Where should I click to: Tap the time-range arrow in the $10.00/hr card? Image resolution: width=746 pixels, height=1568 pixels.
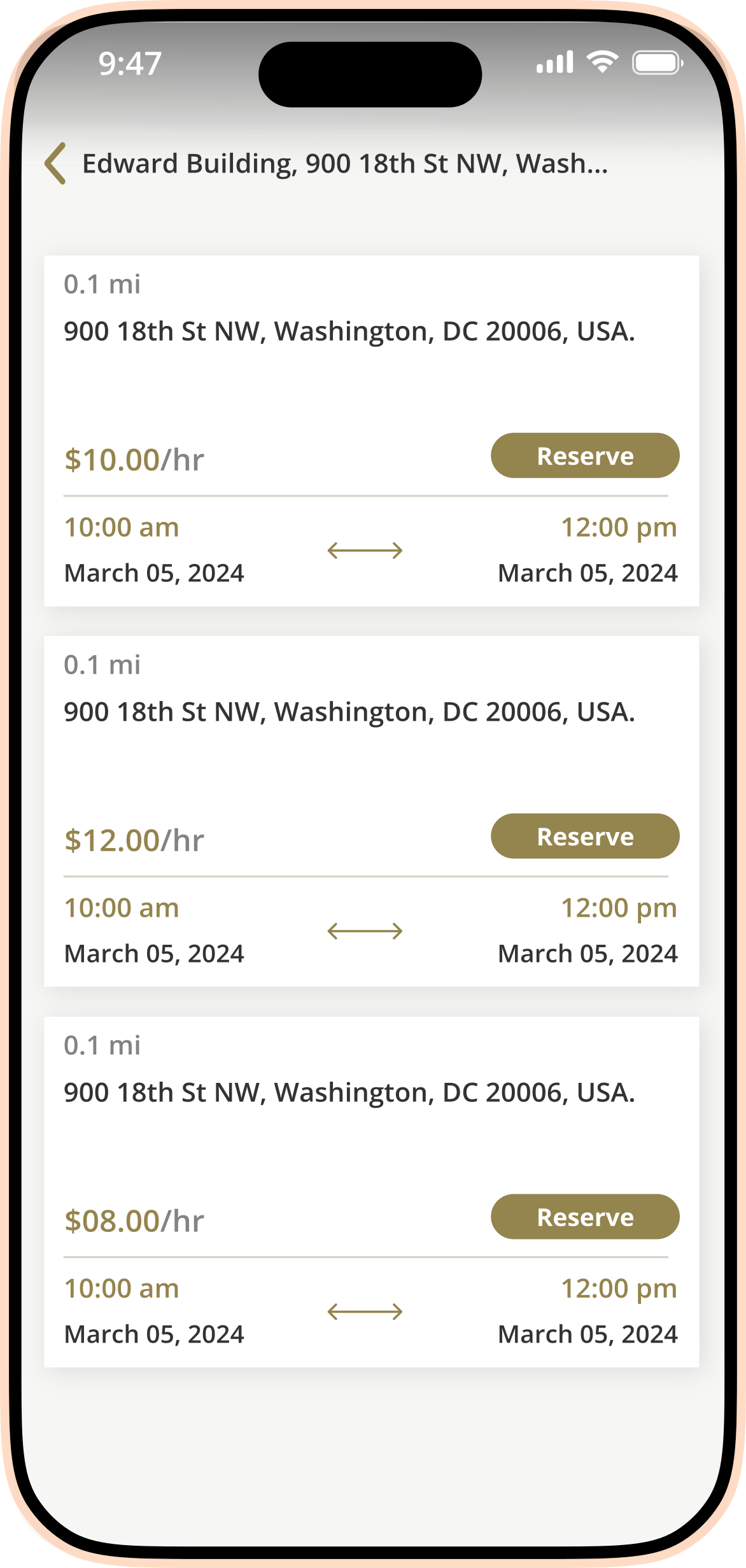tap(365, 550)
